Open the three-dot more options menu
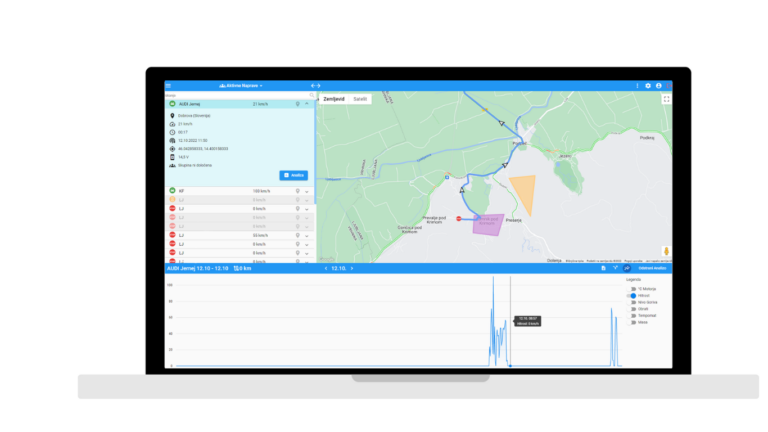 coord(637,86)
